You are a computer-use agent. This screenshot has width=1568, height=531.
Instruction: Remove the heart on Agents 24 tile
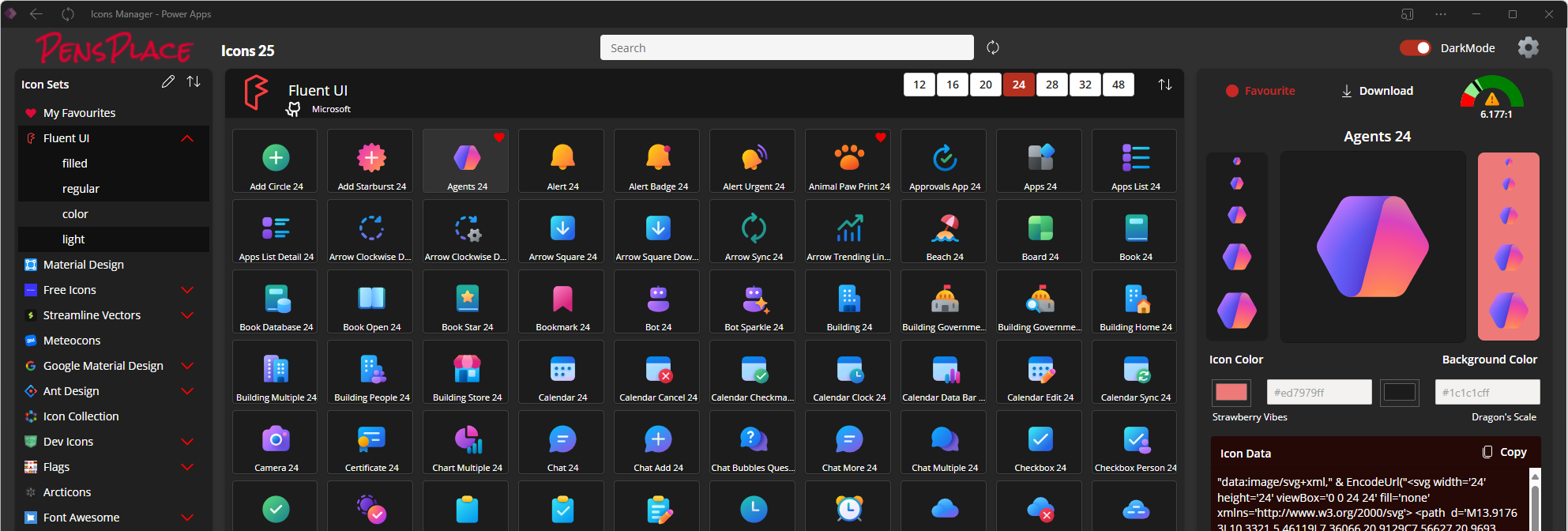click(499, 137)
